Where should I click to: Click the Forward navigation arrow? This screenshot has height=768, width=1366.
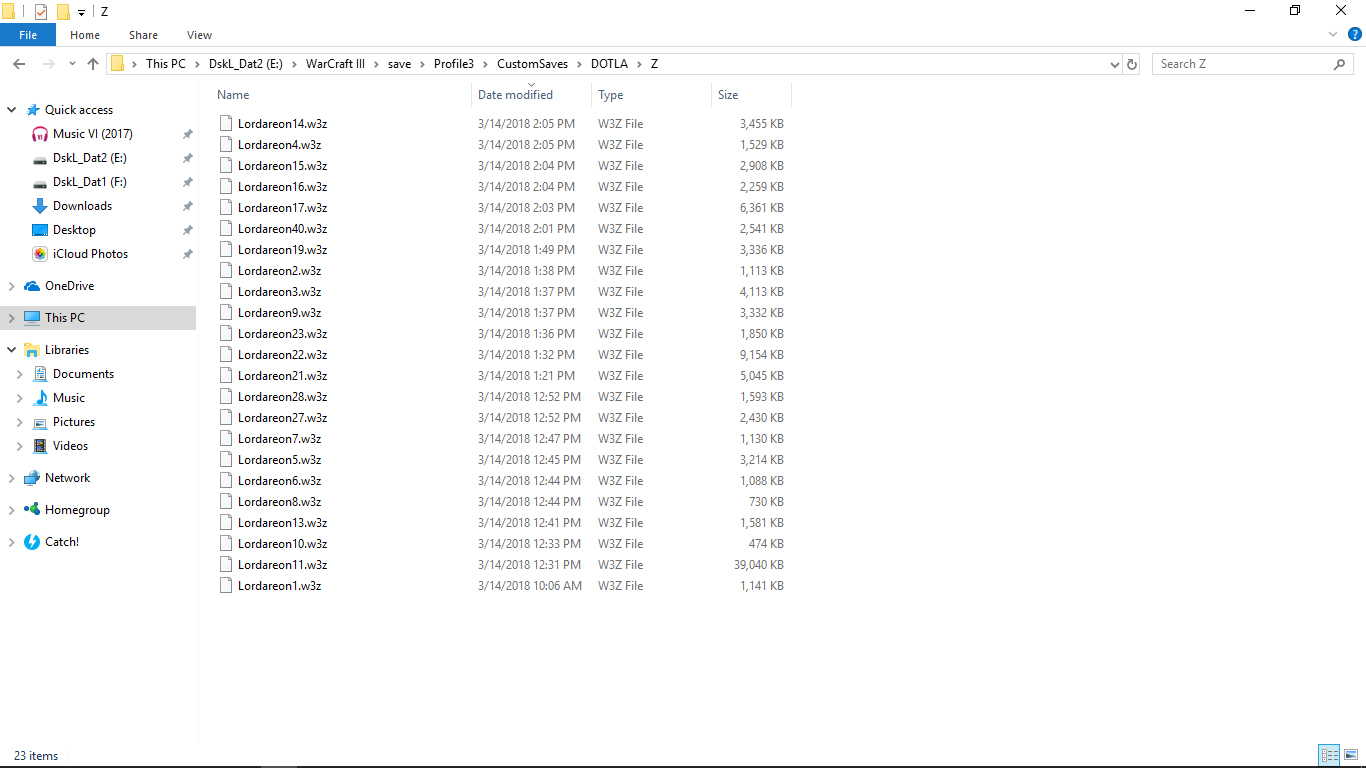pyautogui.click(x=48, y=64)
